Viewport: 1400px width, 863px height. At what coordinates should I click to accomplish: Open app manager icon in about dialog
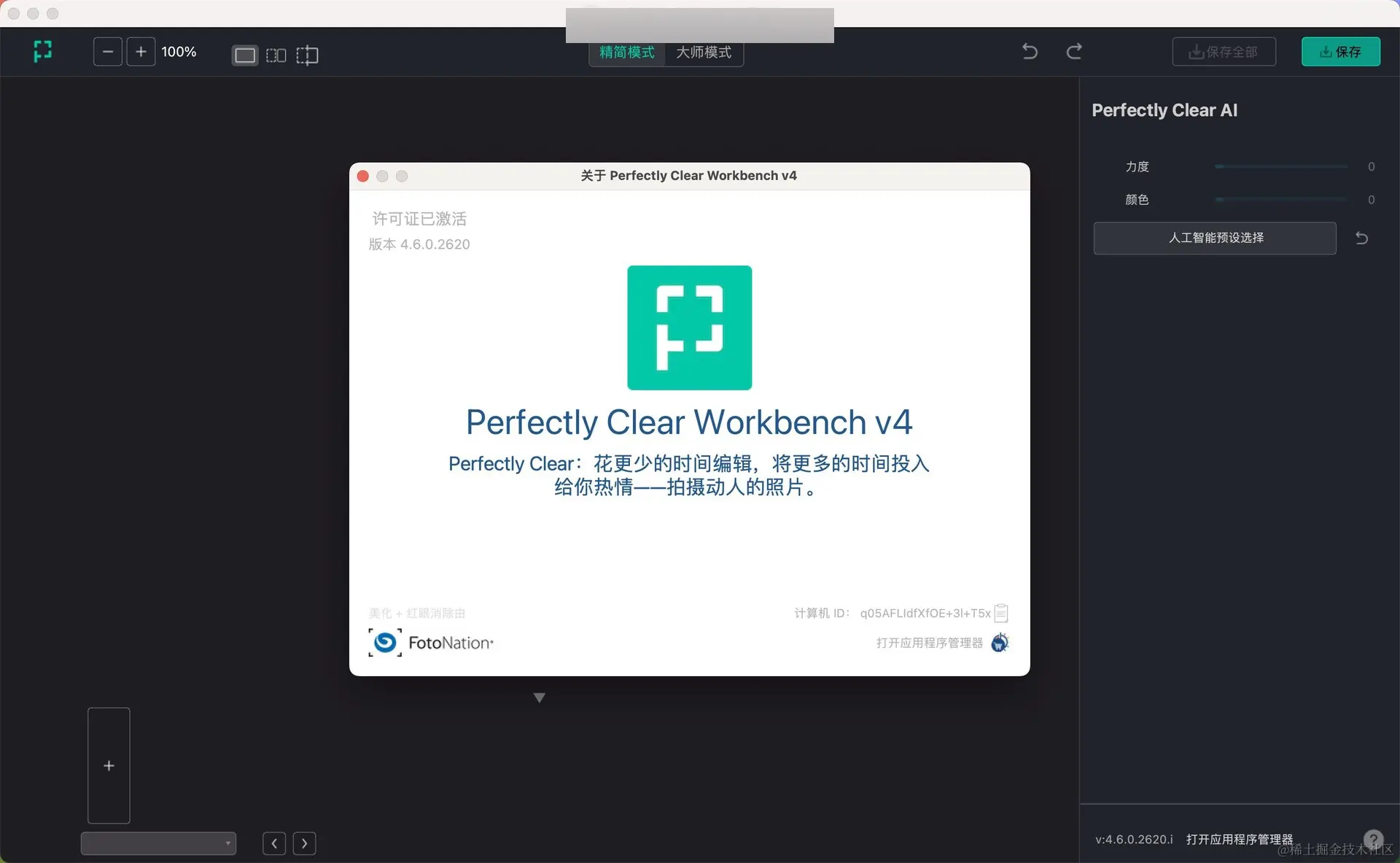click(1000, 643)
